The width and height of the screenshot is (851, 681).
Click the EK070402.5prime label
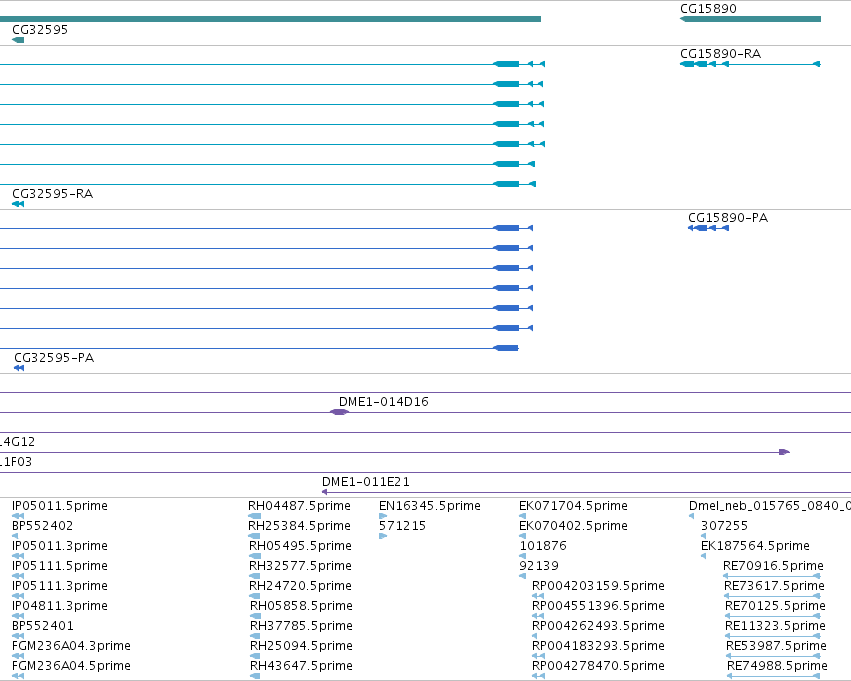click(x=574, y=526)
